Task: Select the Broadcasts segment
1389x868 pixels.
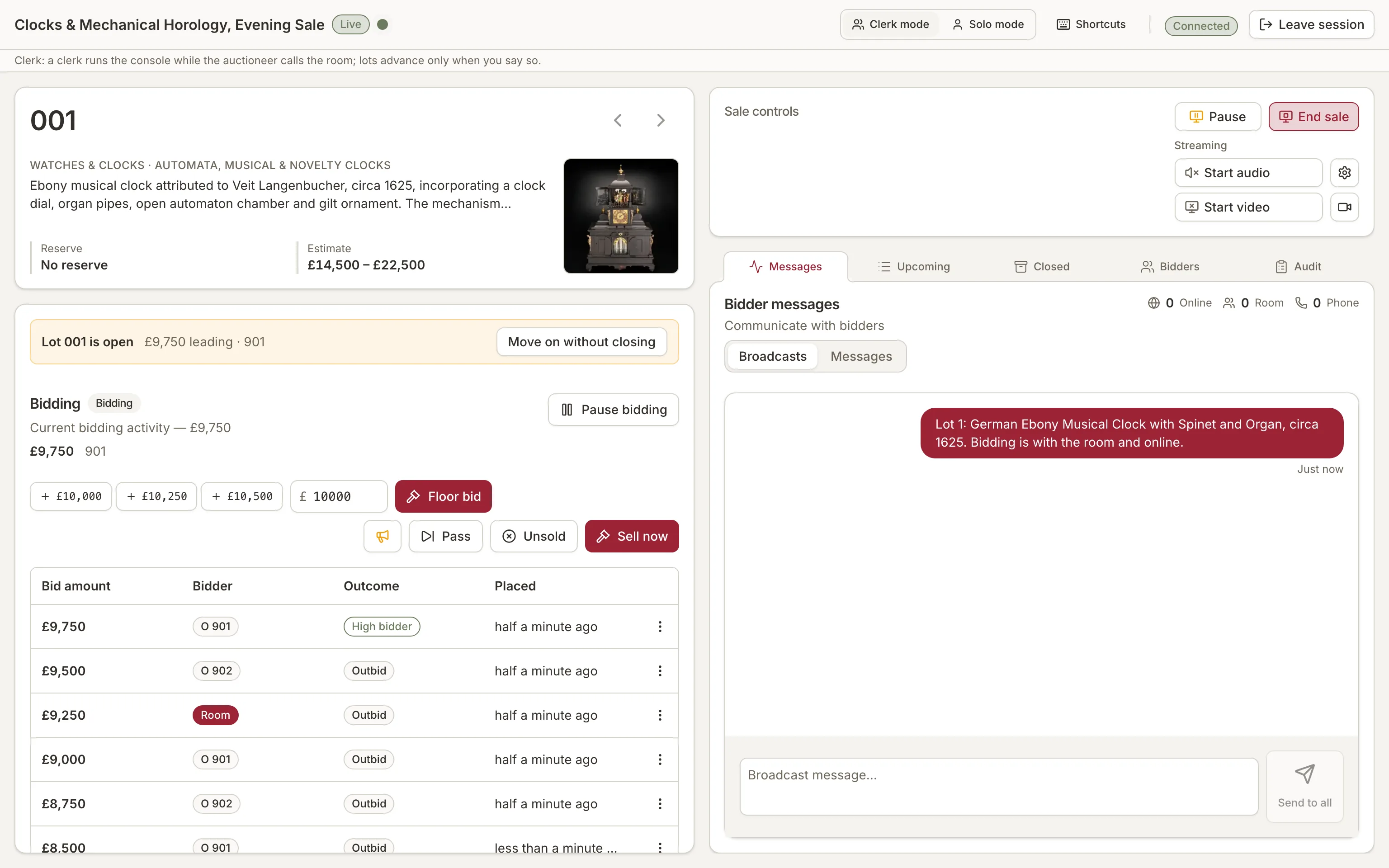Action: pyautogui.click(x=773, y=357)
